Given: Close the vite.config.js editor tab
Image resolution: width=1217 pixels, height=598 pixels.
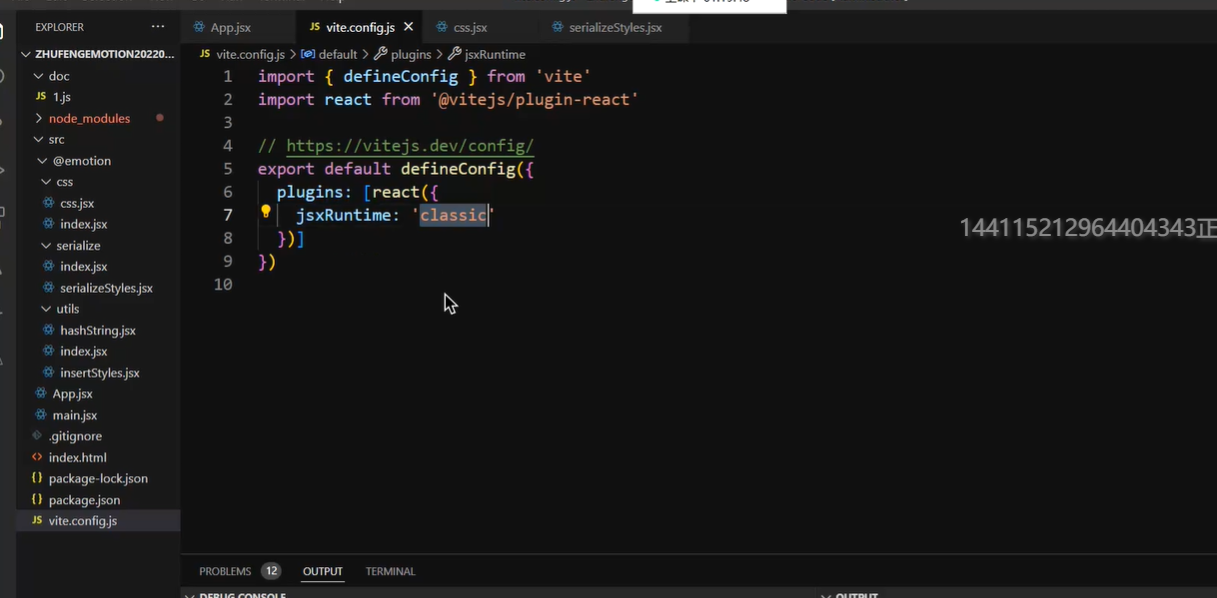Looking at the screenshot, I should [408, 27].
